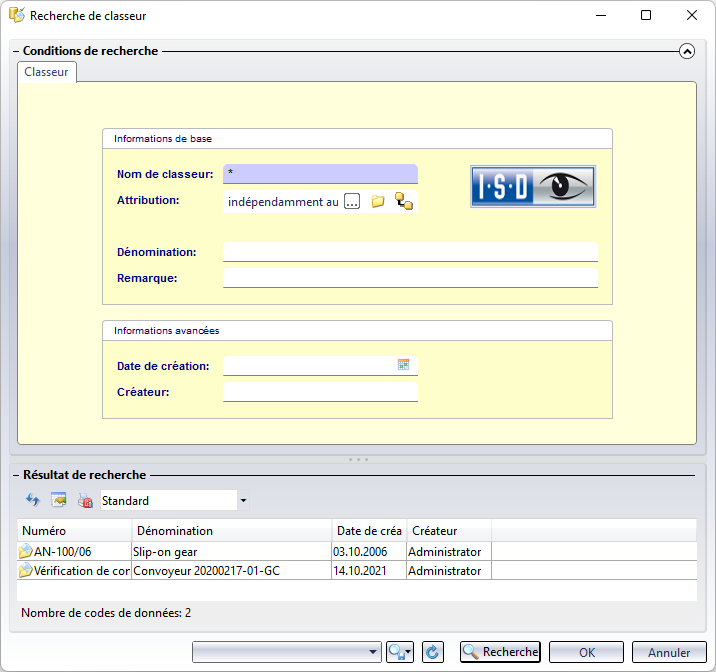716x672 pixels.
Task: Click the refresh icon beside the search options
Action: [x=432, y=652]
